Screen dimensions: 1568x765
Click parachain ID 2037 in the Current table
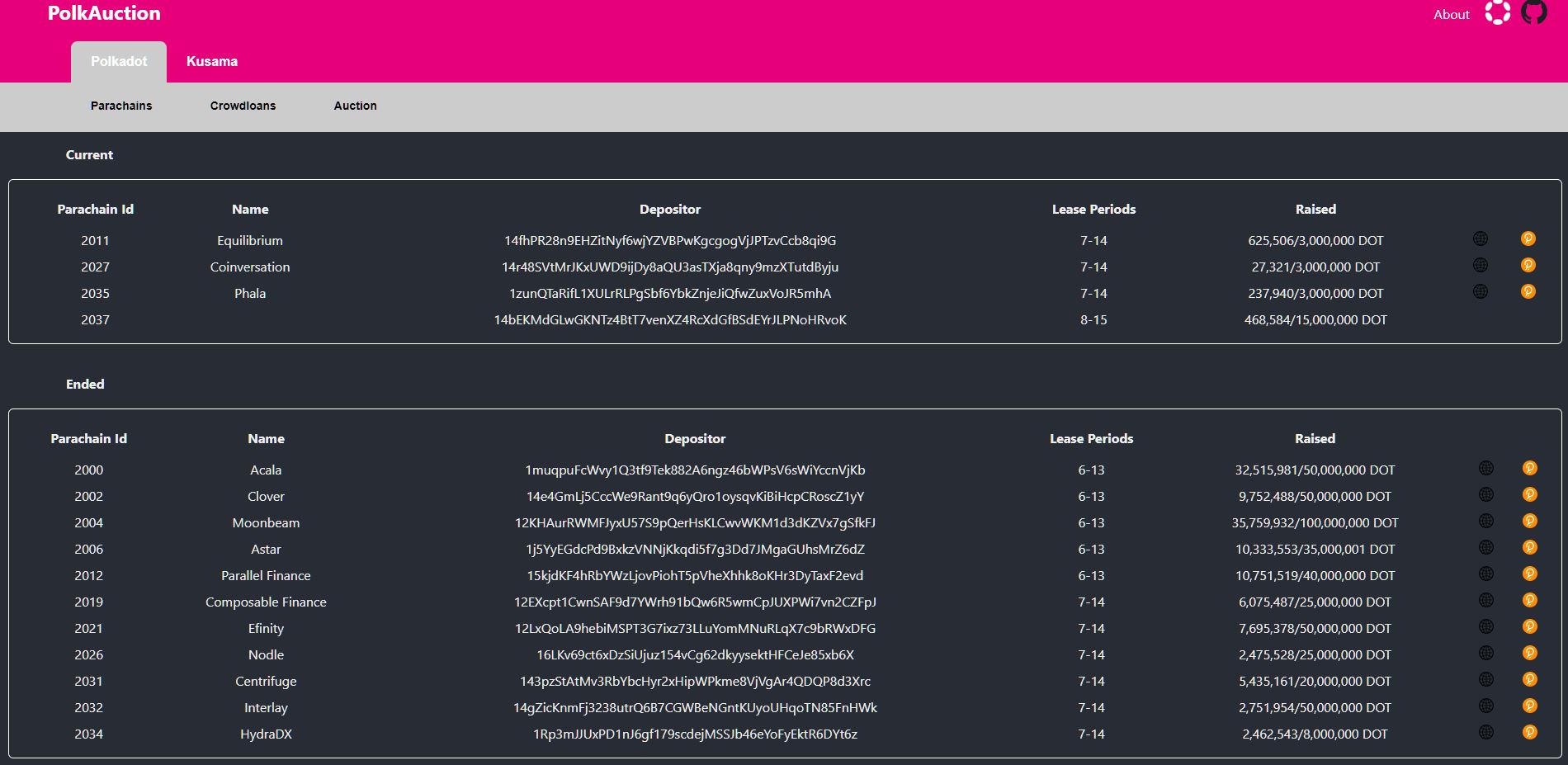(95, 320)
